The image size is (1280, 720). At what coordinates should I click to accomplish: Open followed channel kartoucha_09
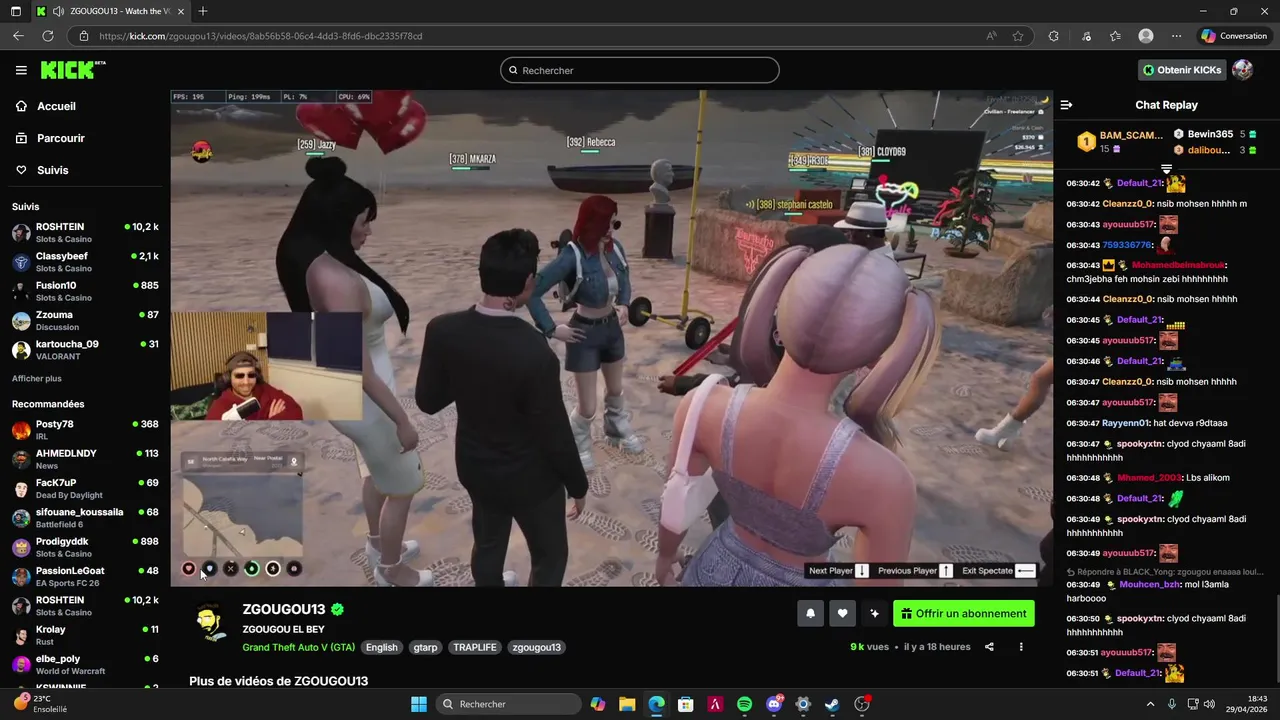(85, 350)
